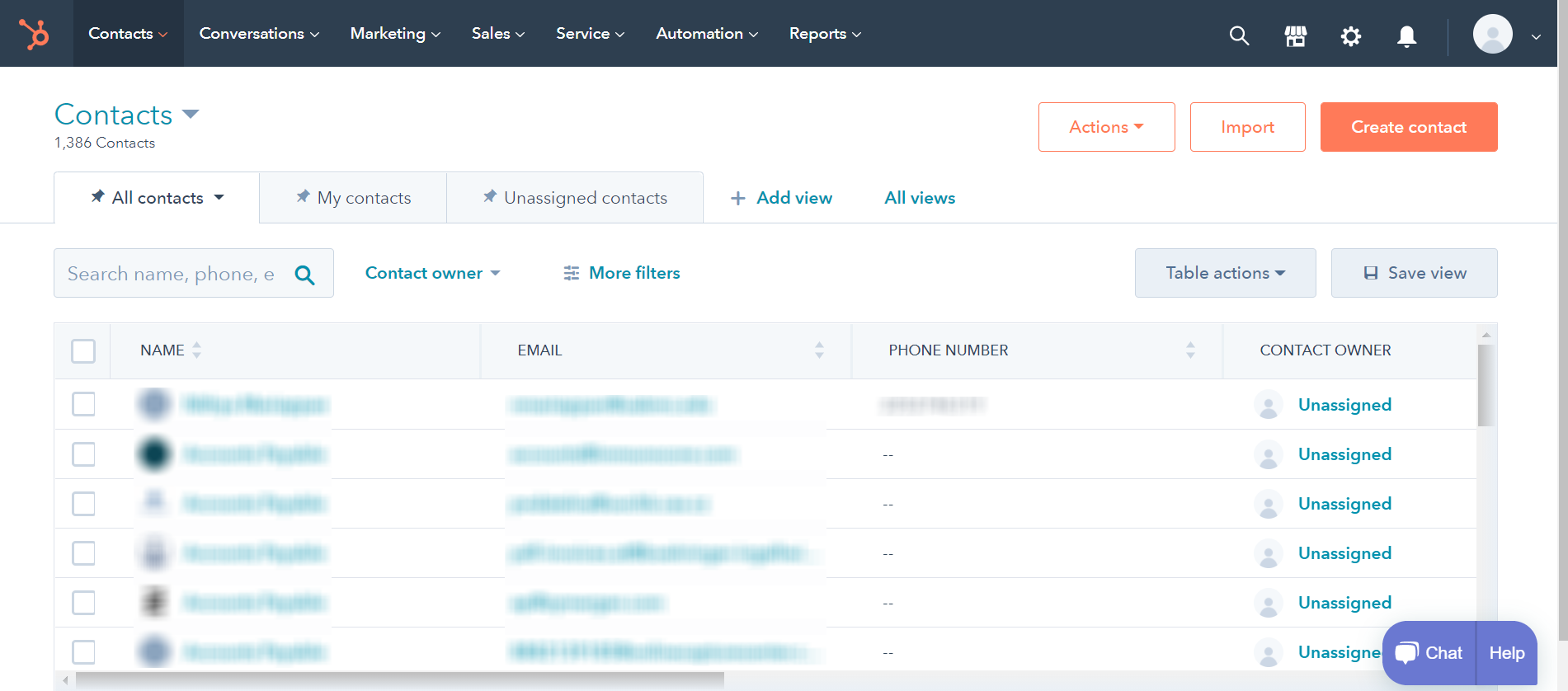Open the Settings gear icon
The image size is (1568, 691).
point(1350,35)
